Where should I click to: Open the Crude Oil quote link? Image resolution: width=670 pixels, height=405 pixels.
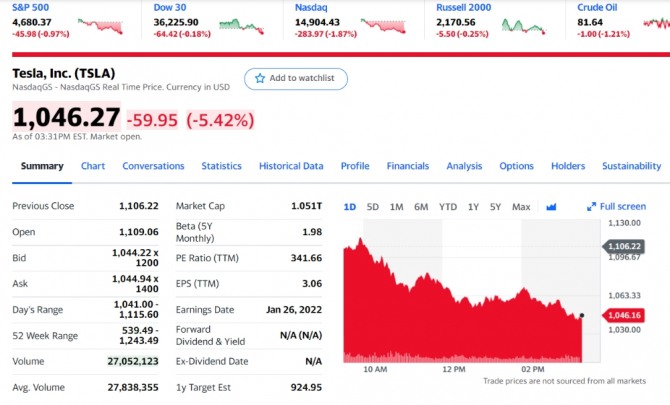(x=597, y=7)
